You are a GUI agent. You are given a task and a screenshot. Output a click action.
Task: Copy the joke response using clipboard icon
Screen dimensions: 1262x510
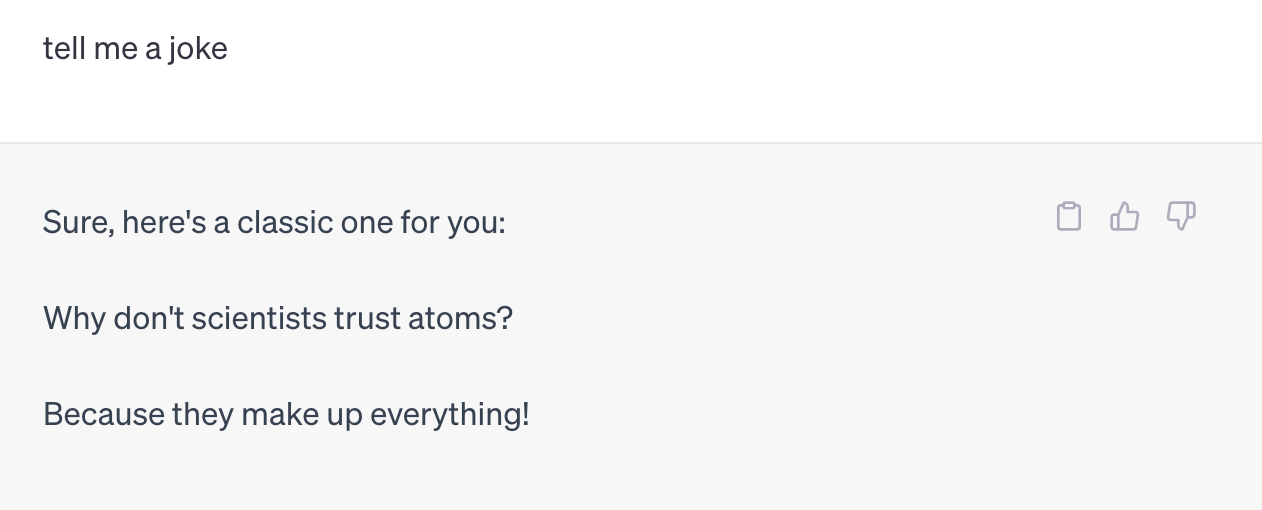click(1069, 216)
